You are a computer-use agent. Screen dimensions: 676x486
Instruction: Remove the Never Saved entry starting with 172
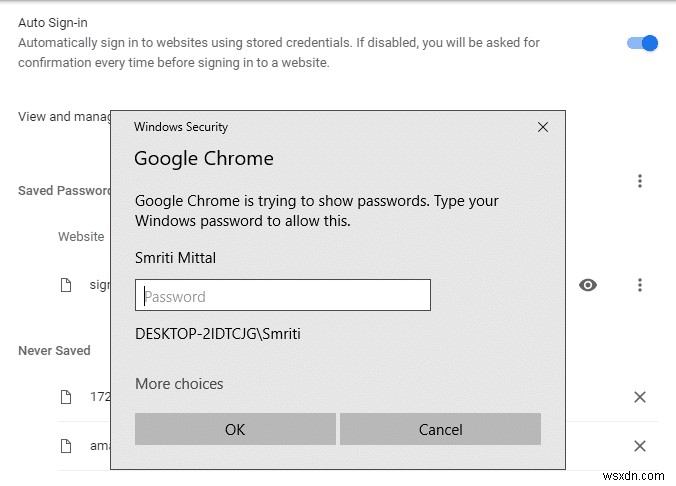pos(640,397)
